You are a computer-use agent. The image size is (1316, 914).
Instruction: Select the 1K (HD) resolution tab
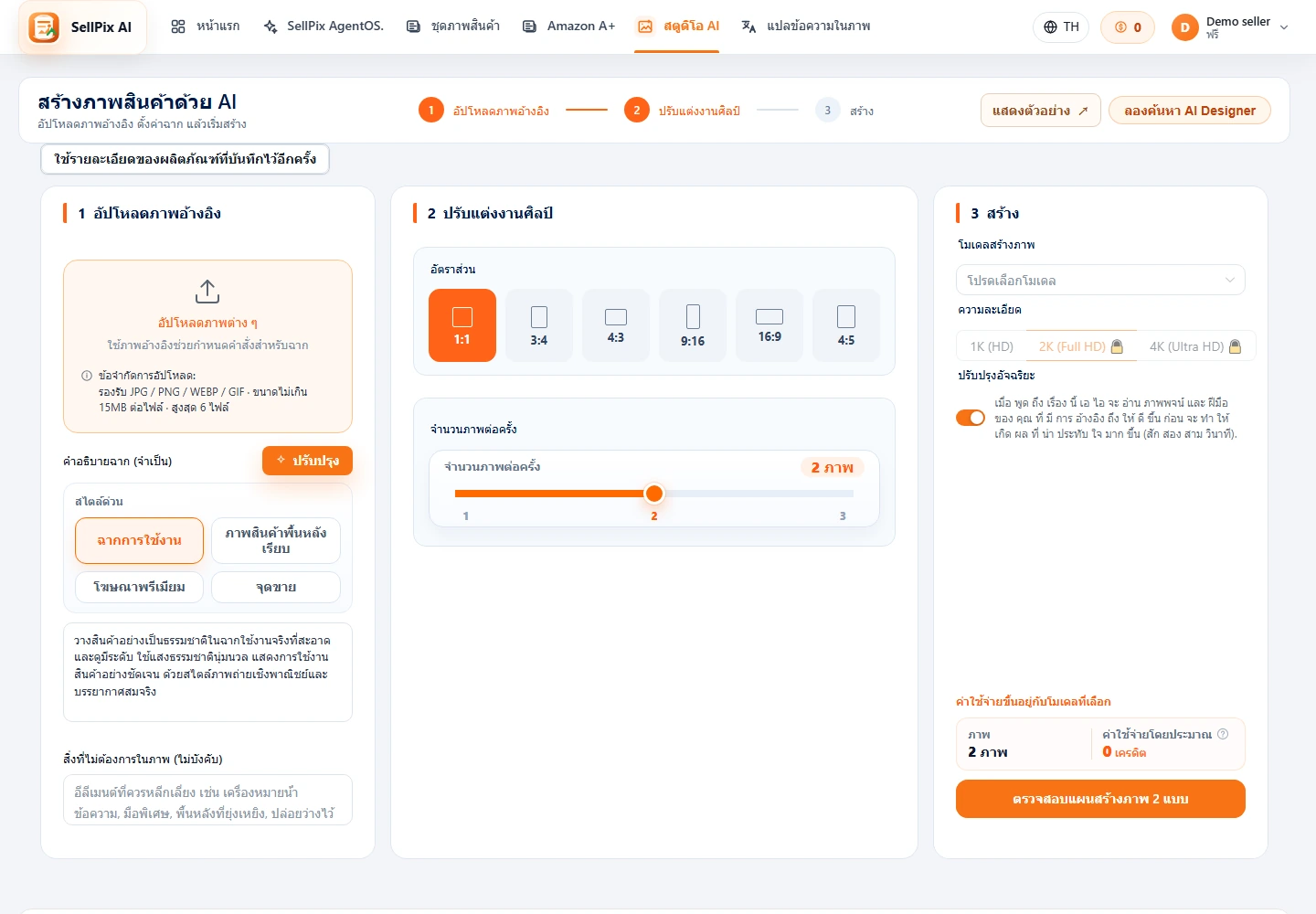tap(992, 346)
